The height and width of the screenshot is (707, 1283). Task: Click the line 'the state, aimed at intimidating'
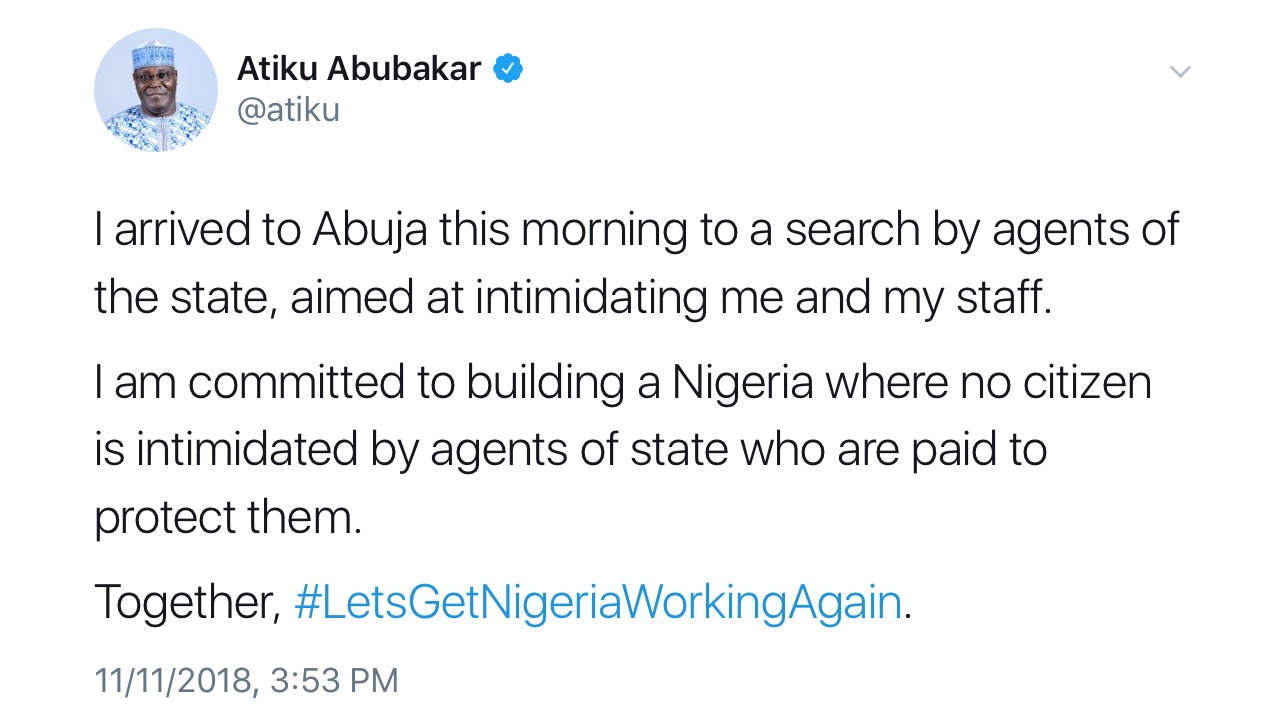574,299
